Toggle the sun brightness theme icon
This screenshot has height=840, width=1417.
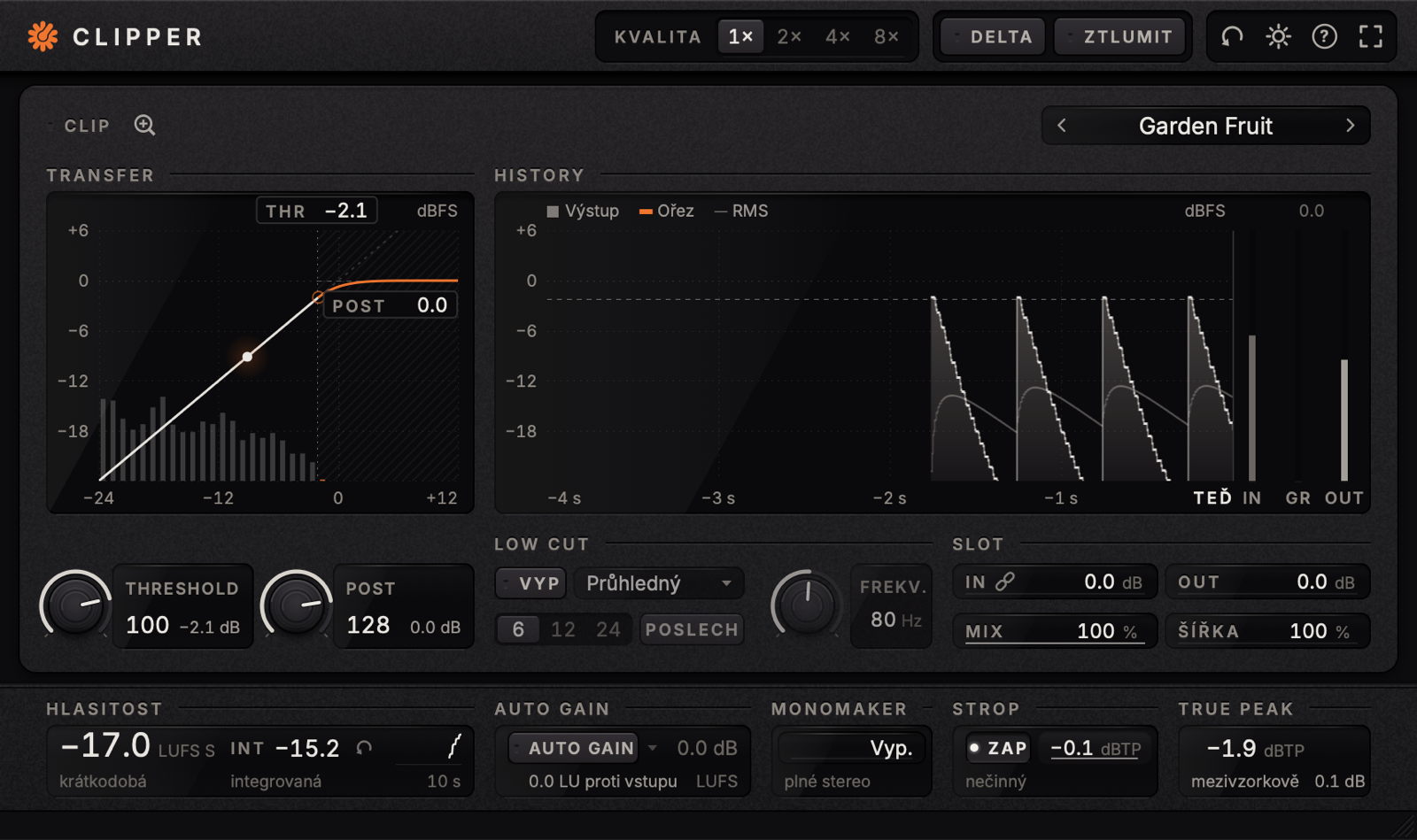click(1278, 36)
